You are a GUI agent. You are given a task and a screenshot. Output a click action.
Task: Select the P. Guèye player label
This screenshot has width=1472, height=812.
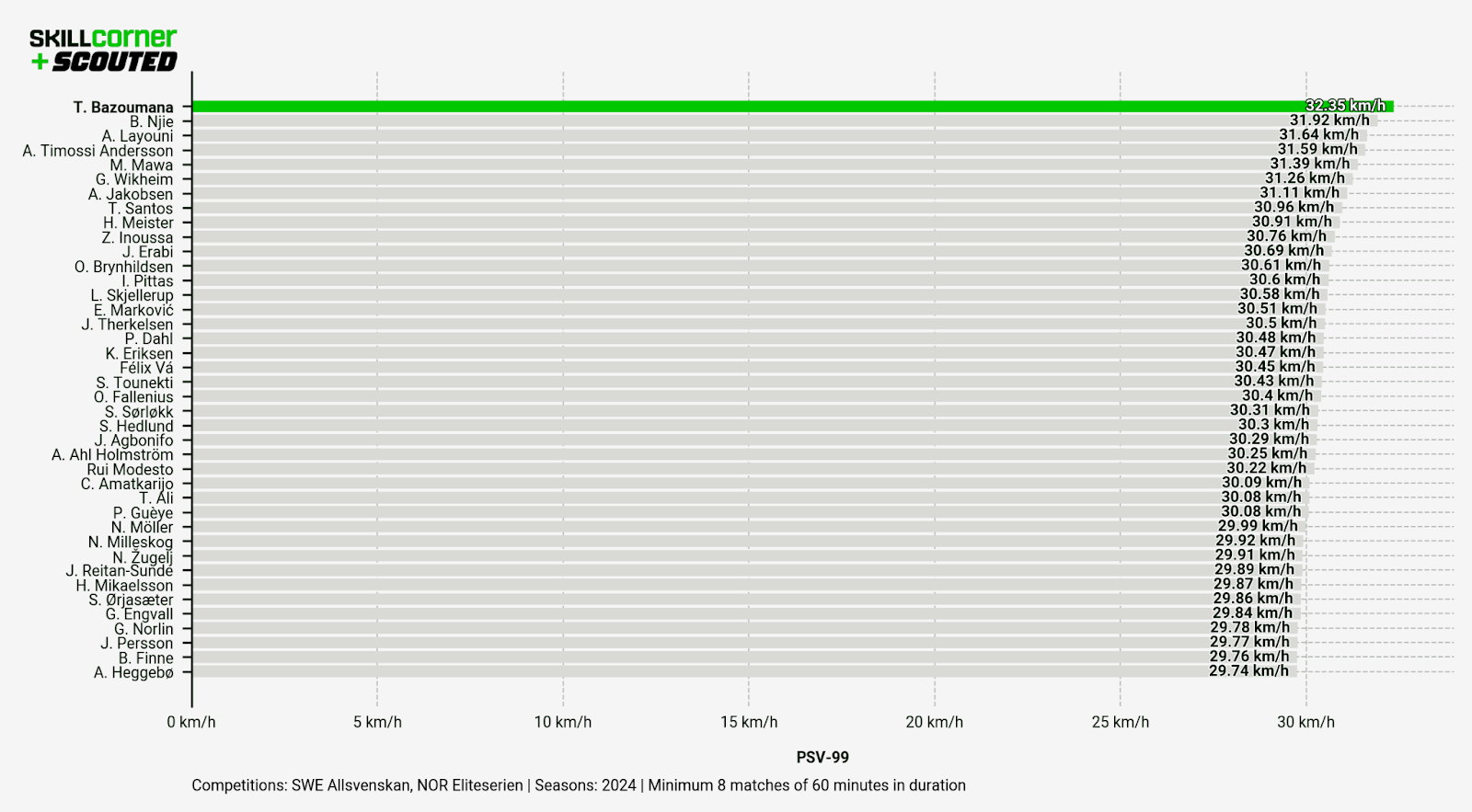[143, 513]
